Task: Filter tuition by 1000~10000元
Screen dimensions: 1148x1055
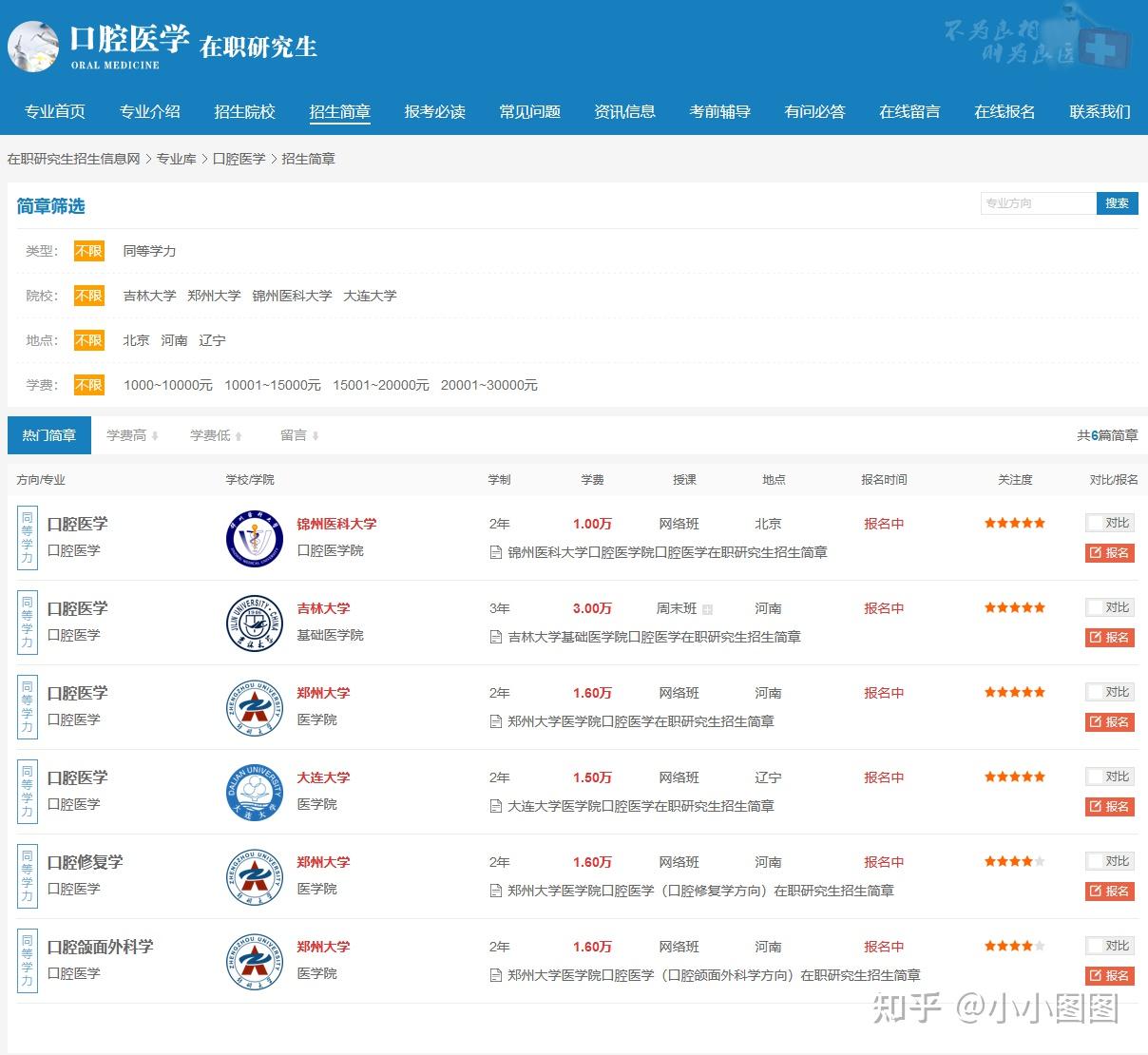Action: click(x=168, y=385)
